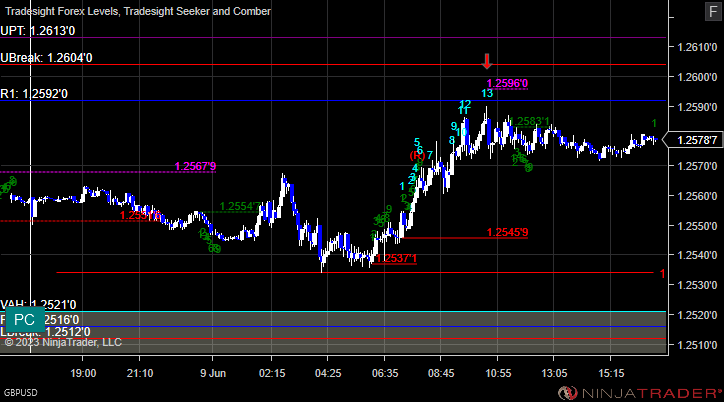Screen dimensions: 724x402
Task: Click the red 1 label at line end
Action: 662,274
